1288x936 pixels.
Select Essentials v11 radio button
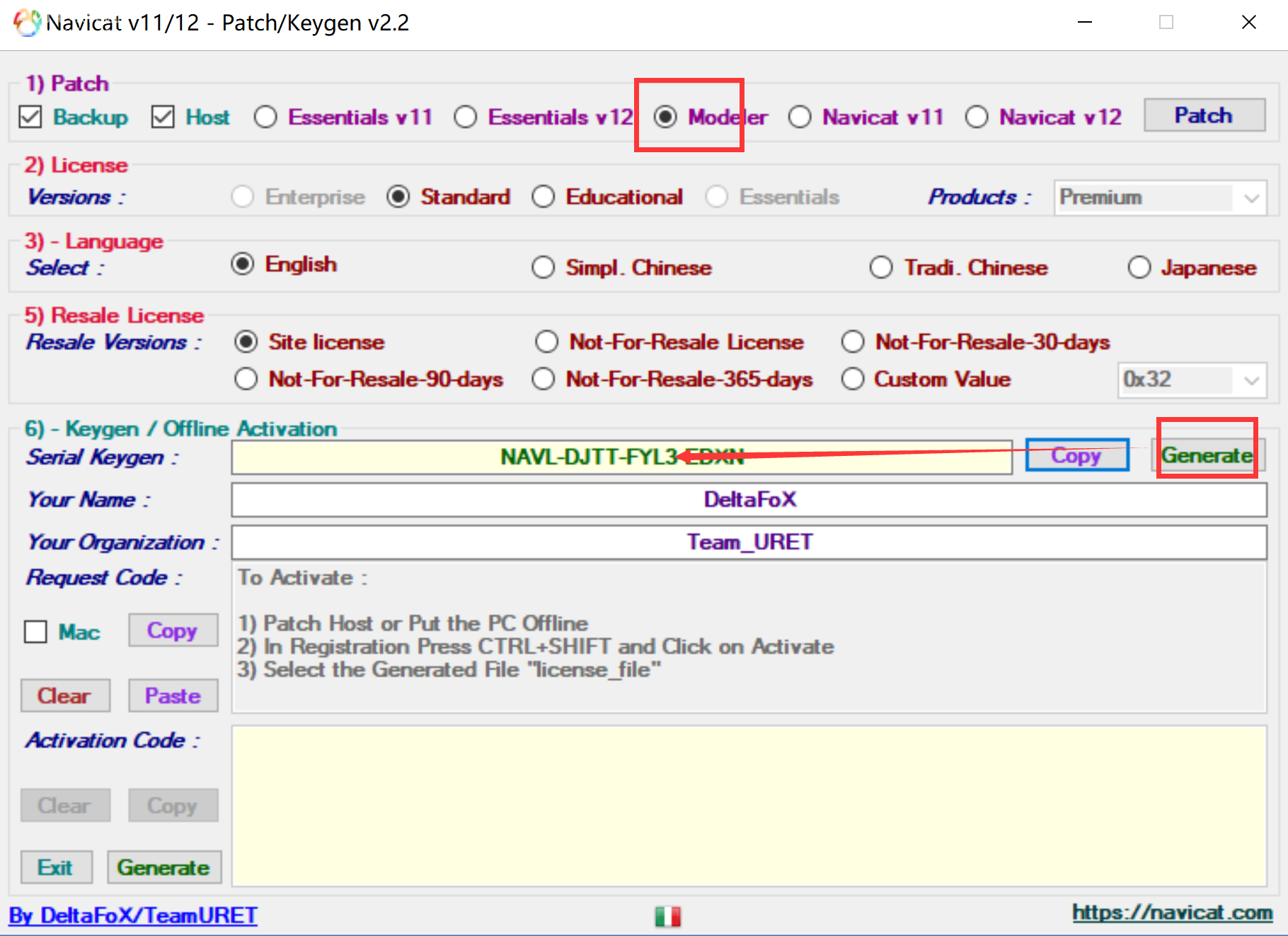(x=265, y=117)
